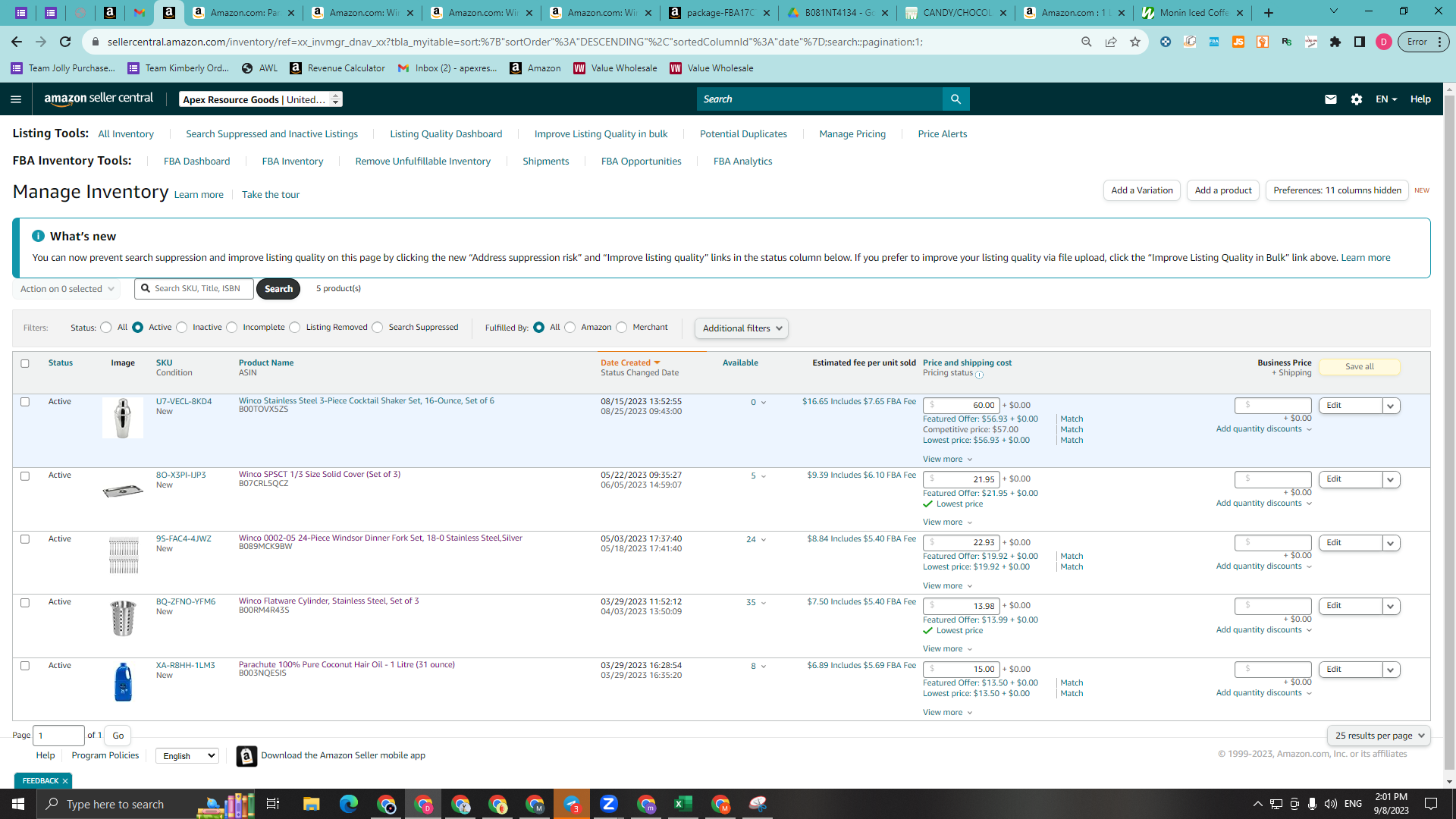Open the browser extensions puzzle icon
The height and width of the screenshot is (819, 1456).
tap(1335, 42)
